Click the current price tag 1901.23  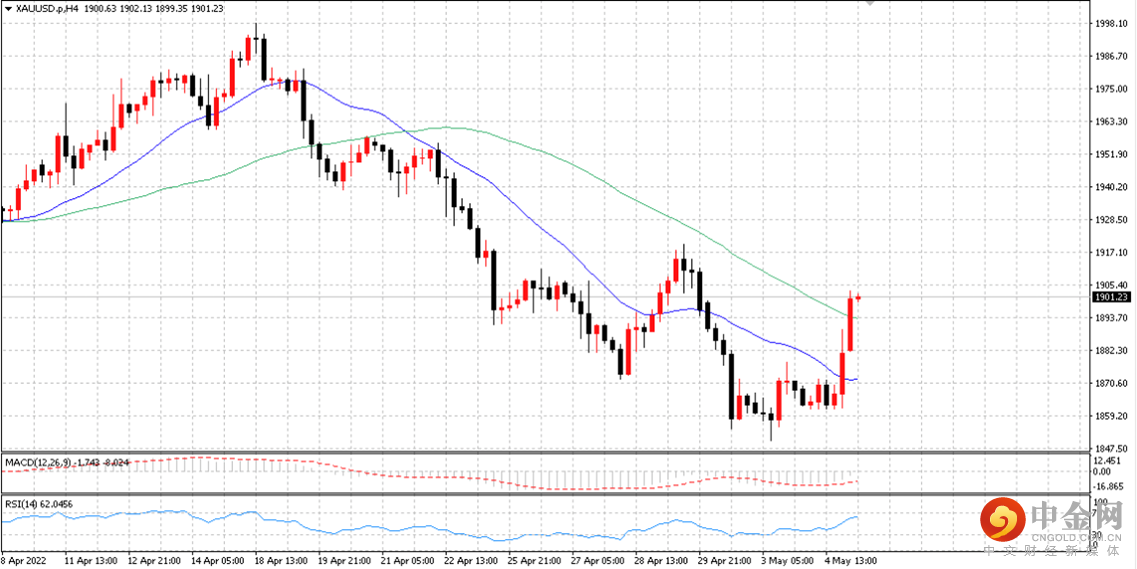1110,296
